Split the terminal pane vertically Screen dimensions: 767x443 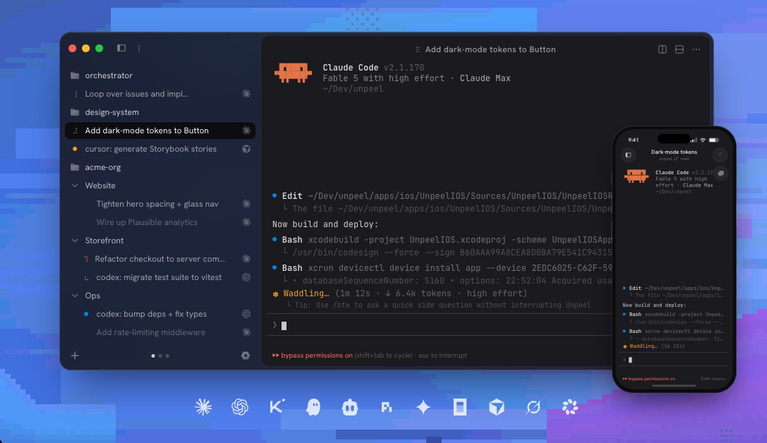tap(662, 49)
